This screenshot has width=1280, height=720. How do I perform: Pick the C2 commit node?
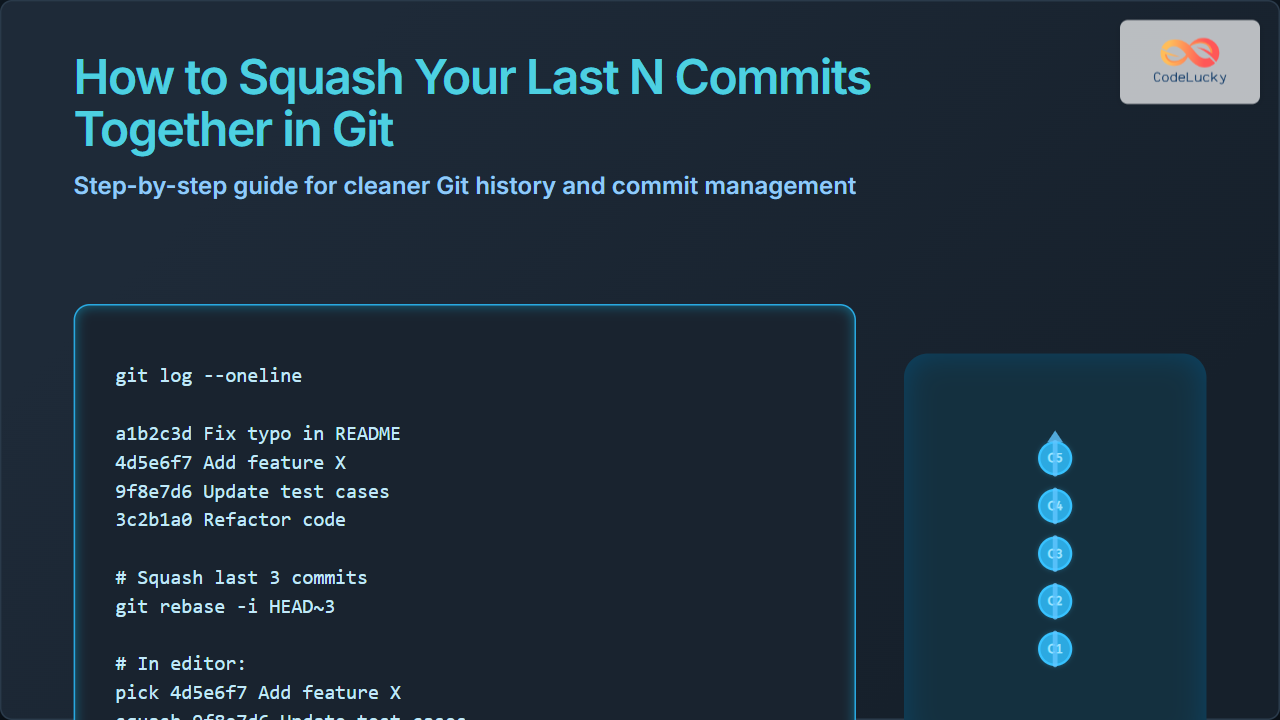coord(1055,601)
